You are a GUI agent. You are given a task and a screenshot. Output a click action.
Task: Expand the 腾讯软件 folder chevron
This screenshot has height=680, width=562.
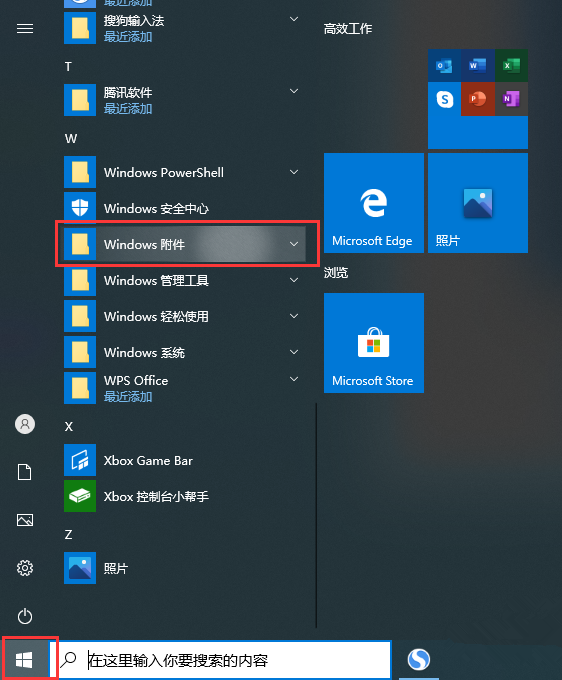[x=294, y=91]
